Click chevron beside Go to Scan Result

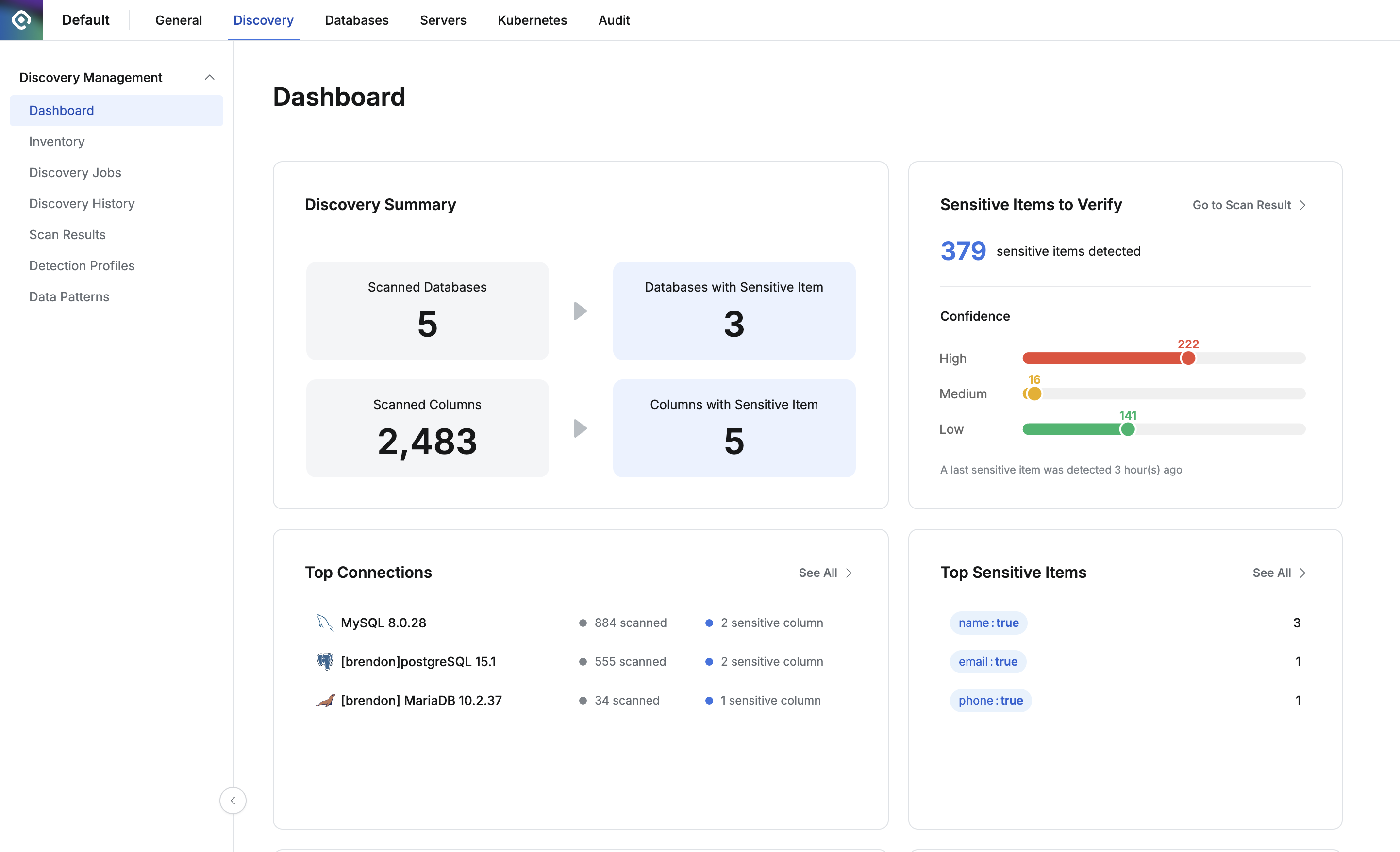click(1303, 205)
